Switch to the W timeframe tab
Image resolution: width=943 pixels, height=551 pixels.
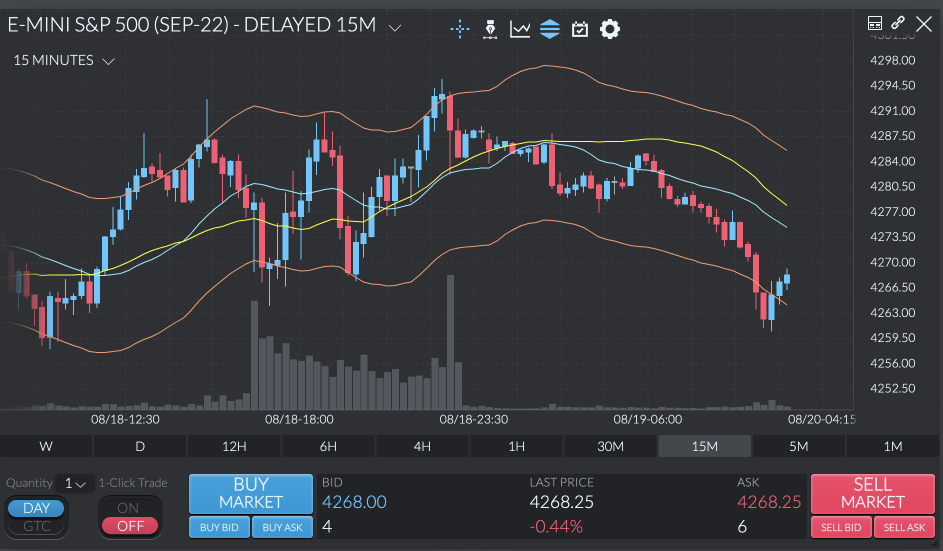46,446
